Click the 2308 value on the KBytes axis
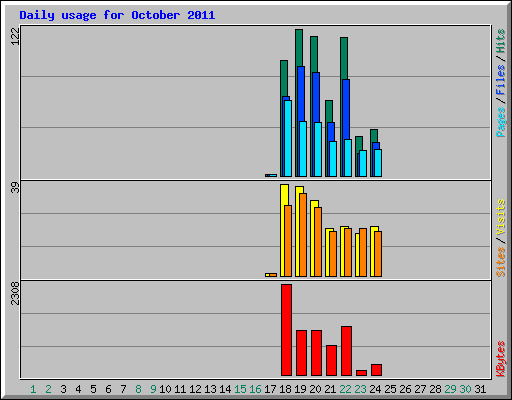The width and height of the screenshot is (512, 400). click(15, 293)
